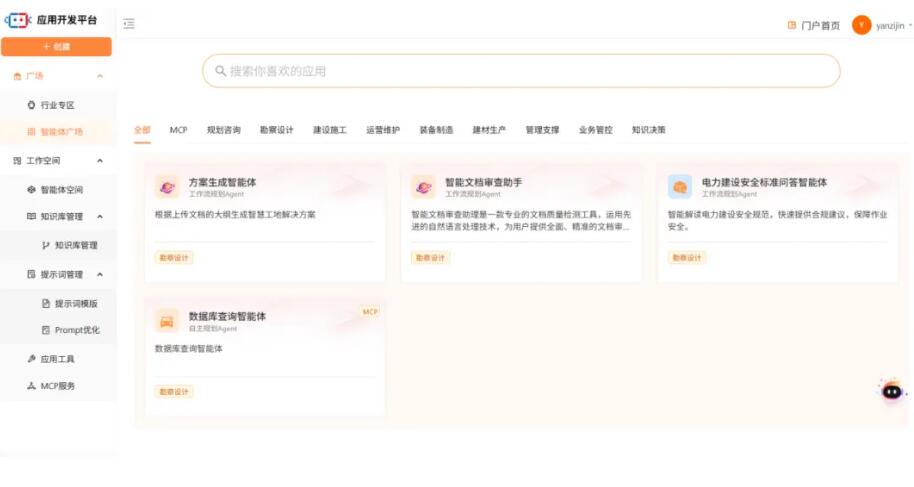Go to 门户首页 link
Screen dimensions: 914x487
[813, 26]
